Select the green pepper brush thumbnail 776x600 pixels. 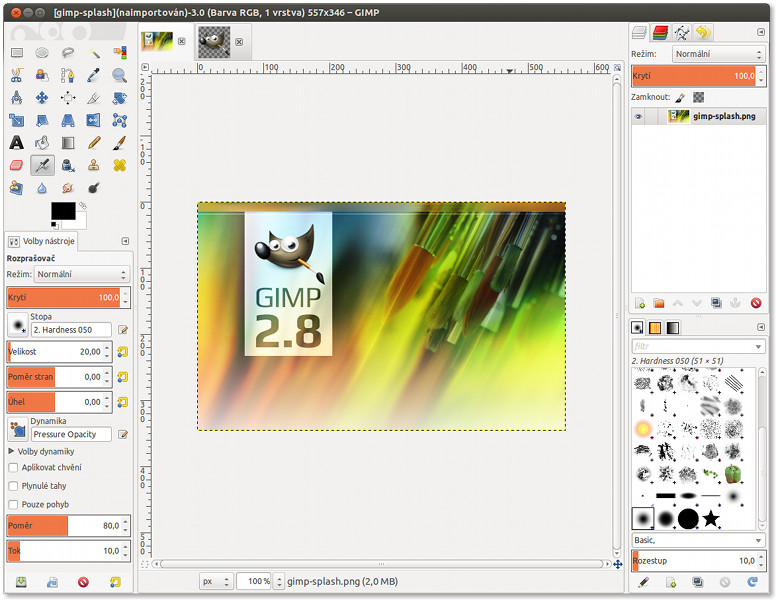click(733, 474)
